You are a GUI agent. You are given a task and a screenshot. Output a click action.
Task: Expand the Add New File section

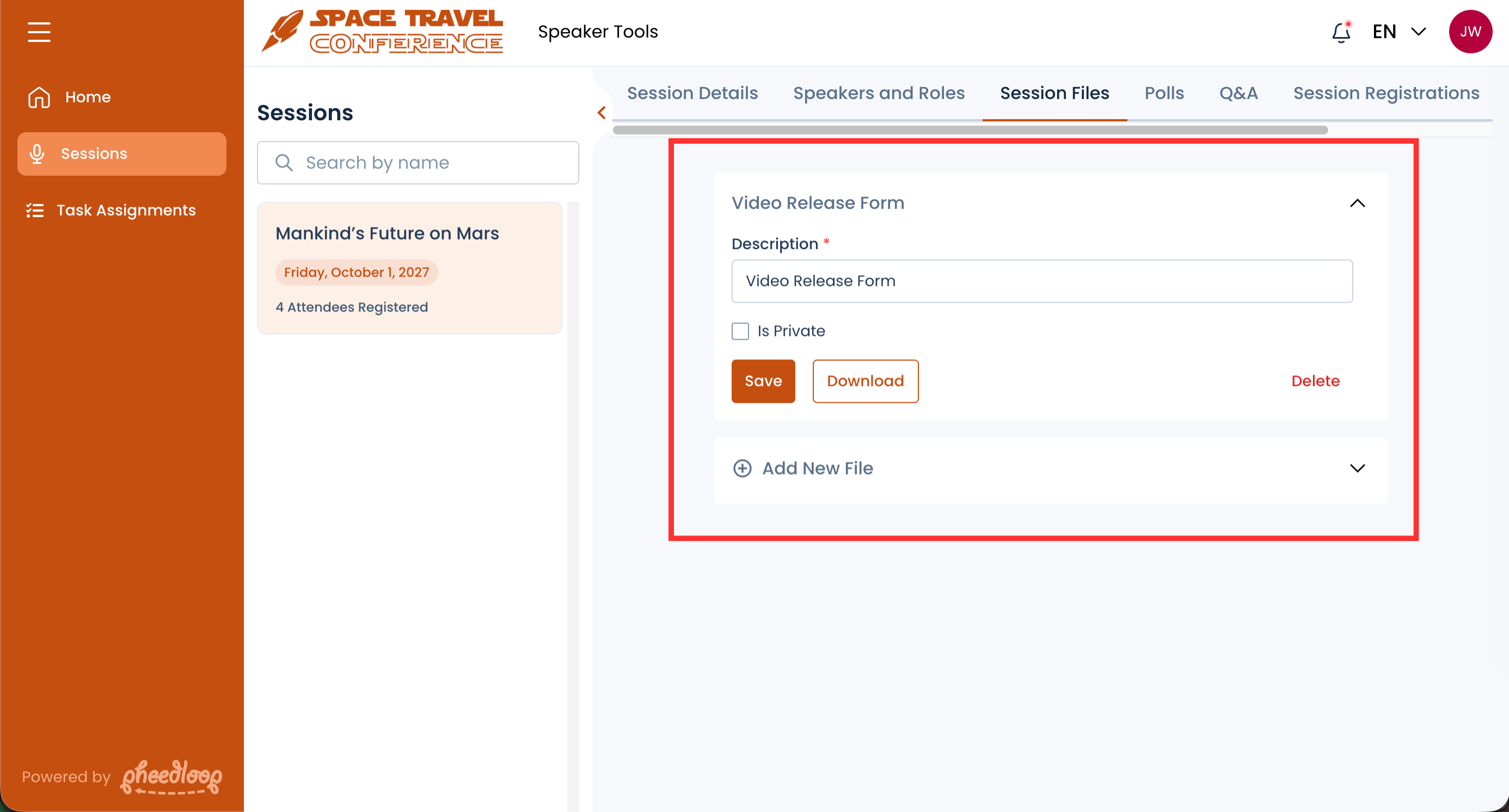tap(1357, 469)
